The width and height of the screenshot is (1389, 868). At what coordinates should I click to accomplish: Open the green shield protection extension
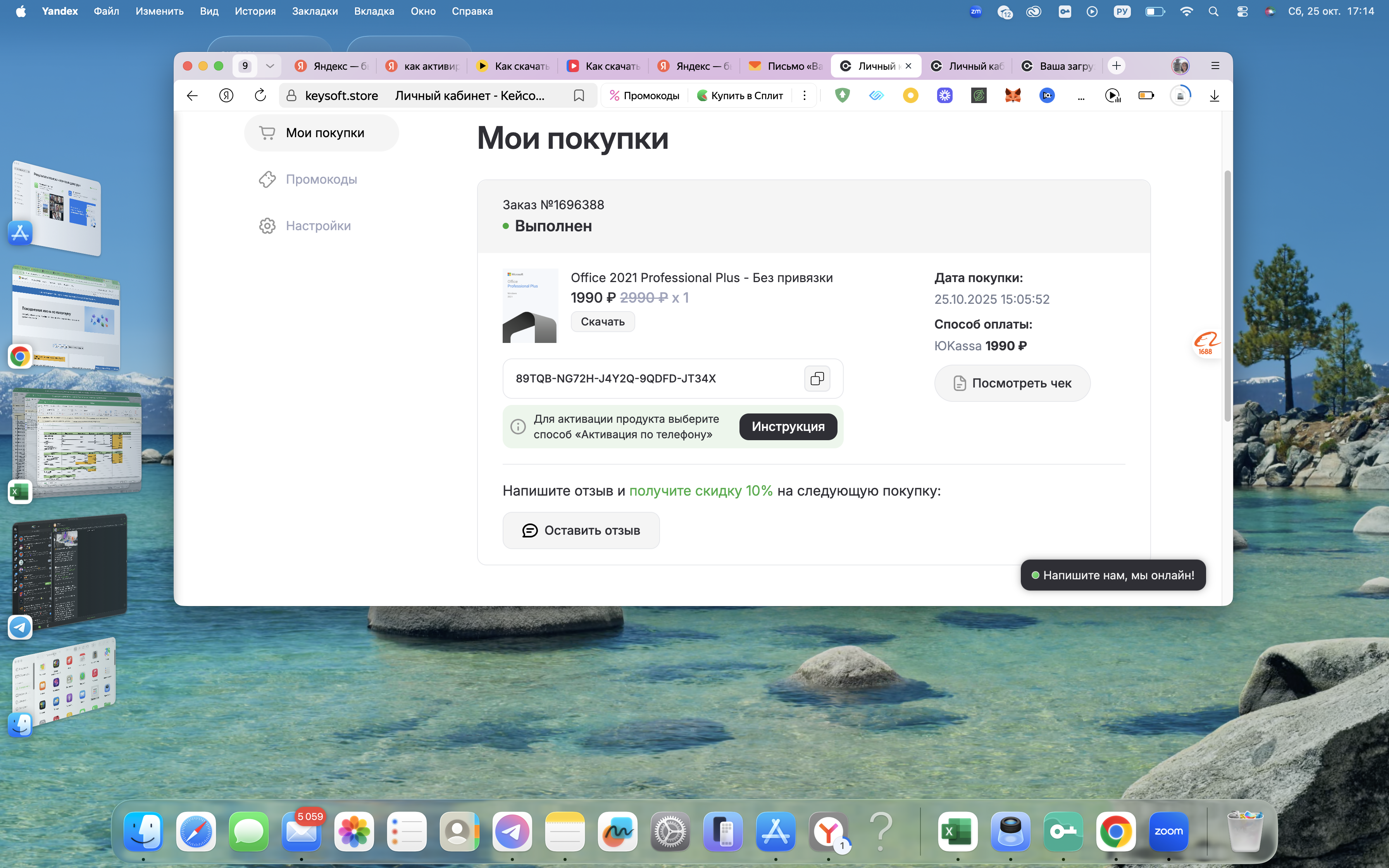tap(842, 95)
